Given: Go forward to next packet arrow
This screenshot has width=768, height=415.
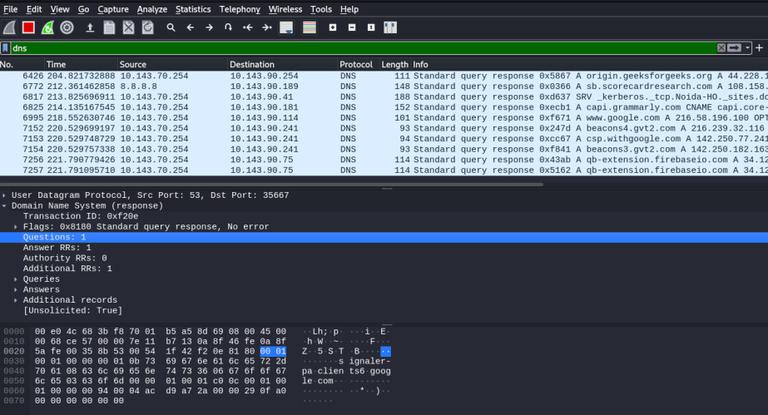Looking at the screenshot, I should (x=209, y=28).
